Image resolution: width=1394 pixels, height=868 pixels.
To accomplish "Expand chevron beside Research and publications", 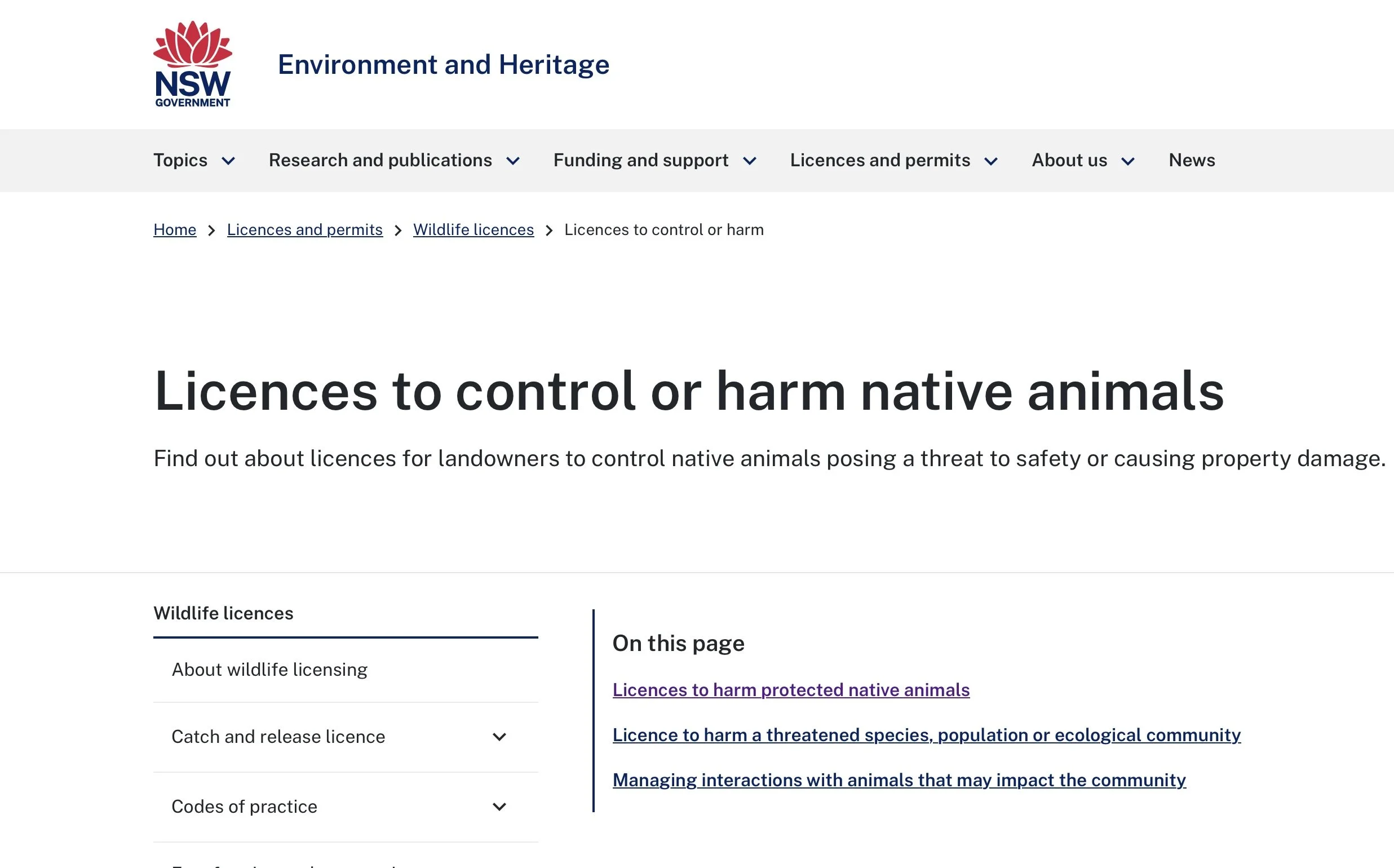I will click(513, 161).
